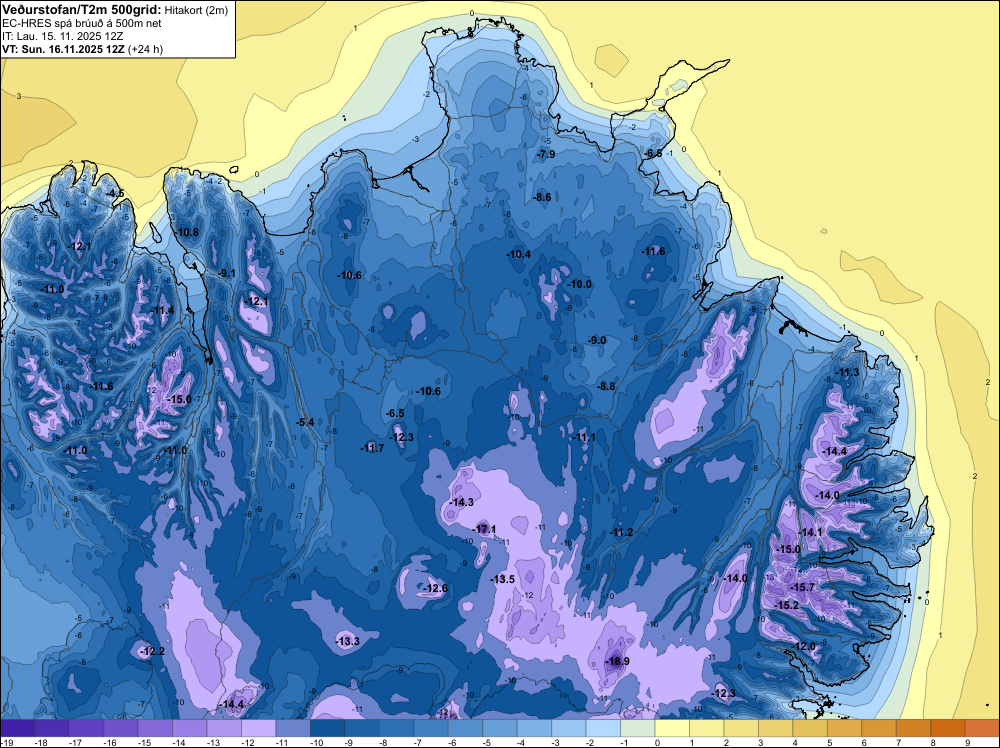Click the -11.3 temperature label
The image size is (1000, 748).
point(848,372)
